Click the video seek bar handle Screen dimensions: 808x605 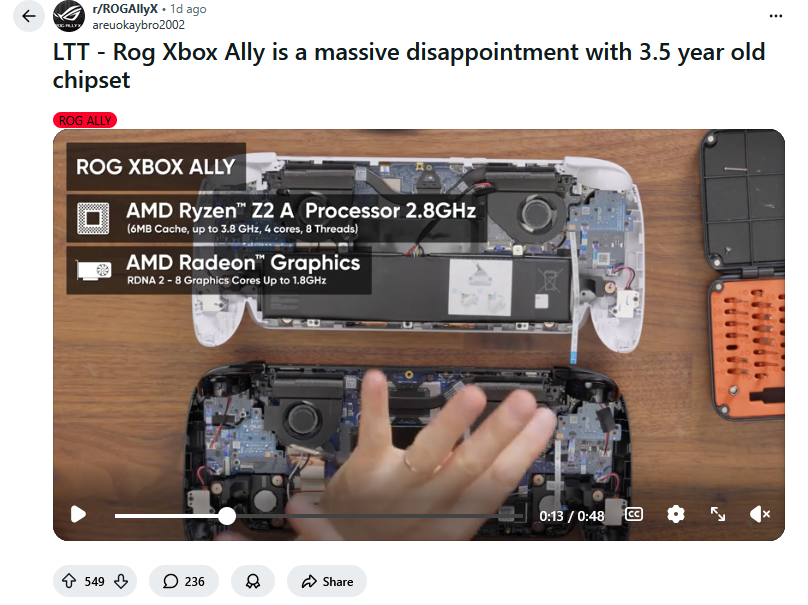[227, 516]
